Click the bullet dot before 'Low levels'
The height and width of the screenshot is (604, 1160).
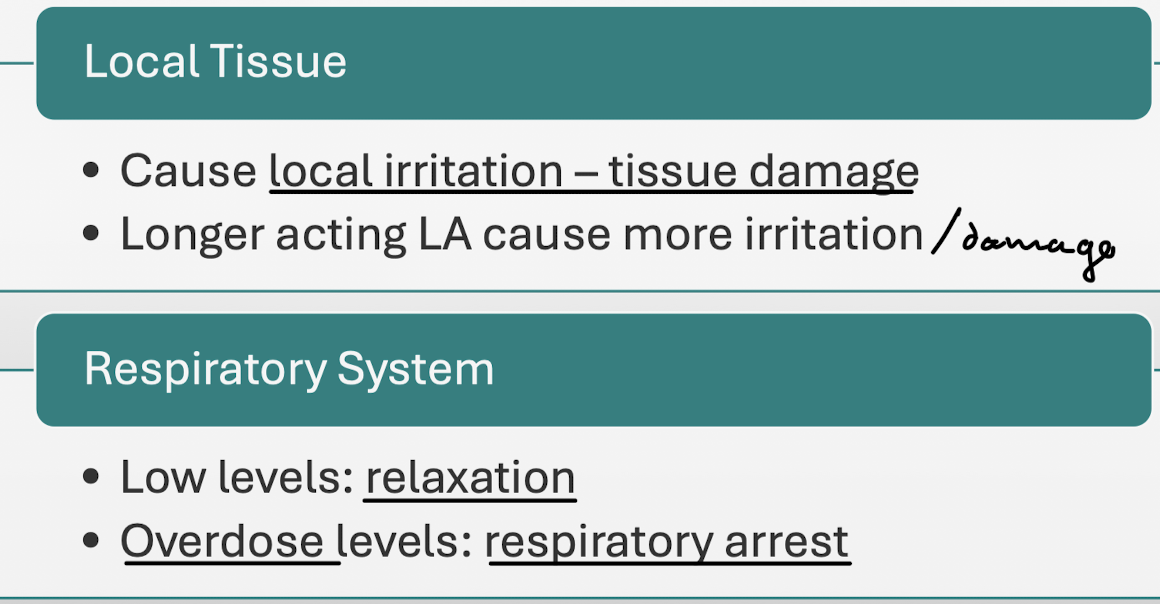tap(92, 478)
